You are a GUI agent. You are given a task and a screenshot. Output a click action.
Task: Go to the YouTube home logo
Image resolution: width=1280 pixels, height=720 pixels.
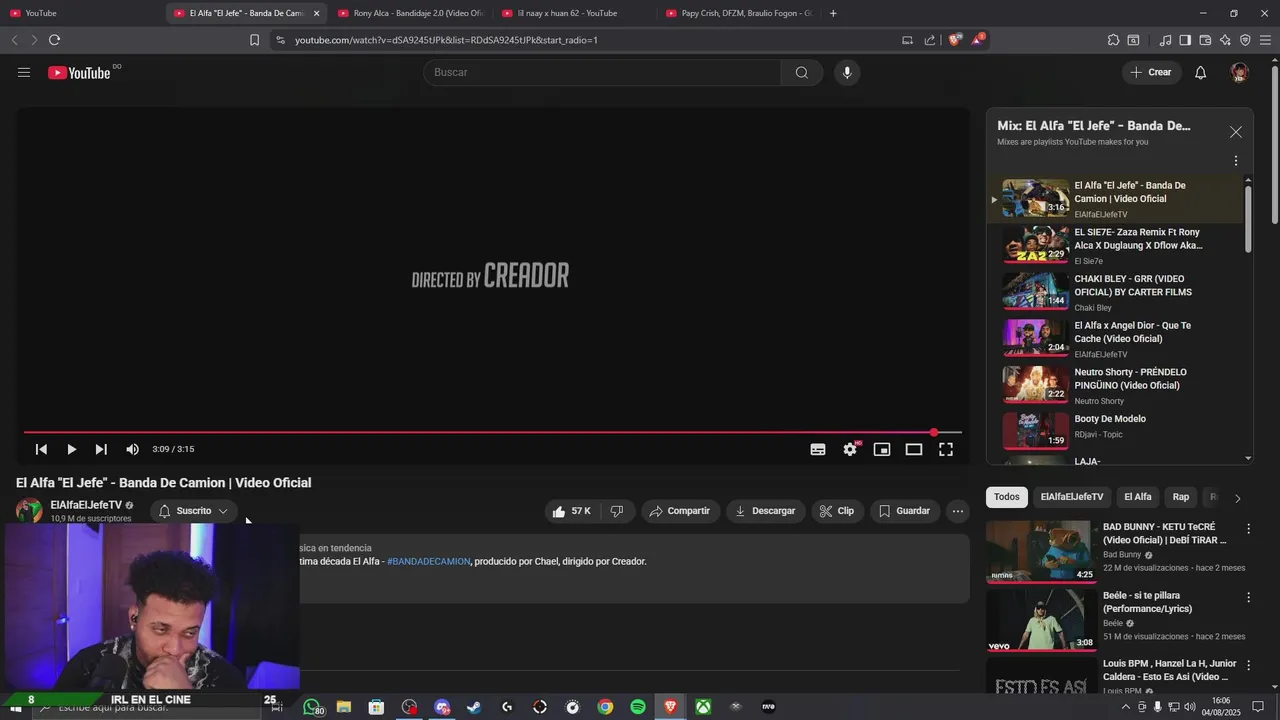(79, 72)
